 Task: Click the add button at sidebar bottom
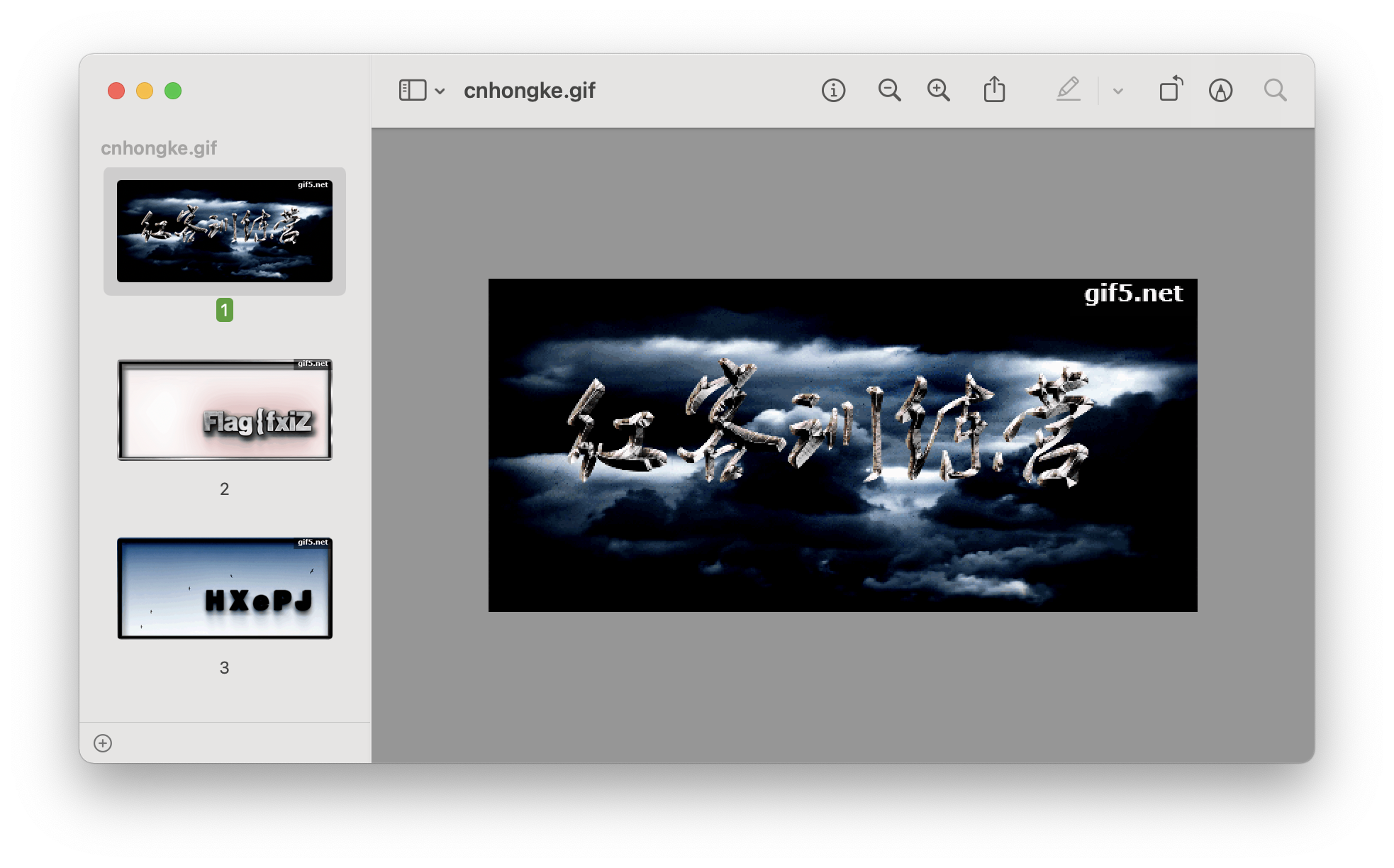(x=103, y=743)
